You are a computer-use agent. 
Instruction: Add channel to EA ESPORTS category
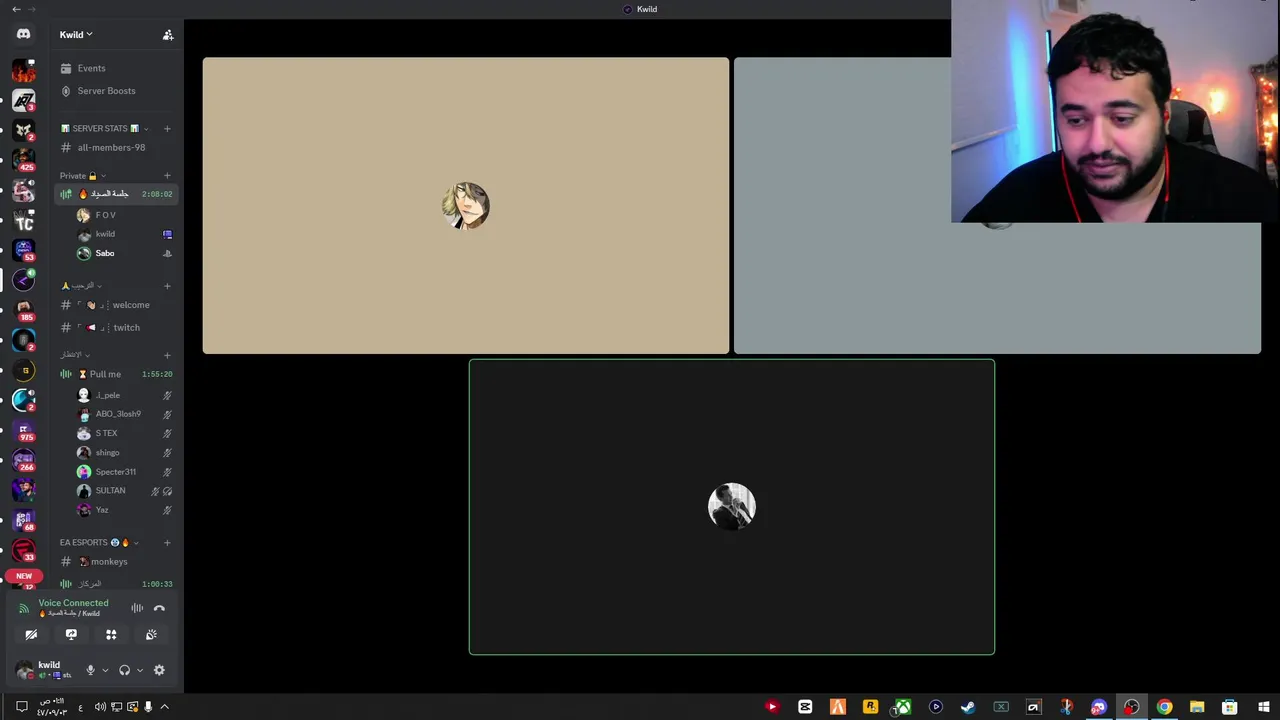point(167,542)
